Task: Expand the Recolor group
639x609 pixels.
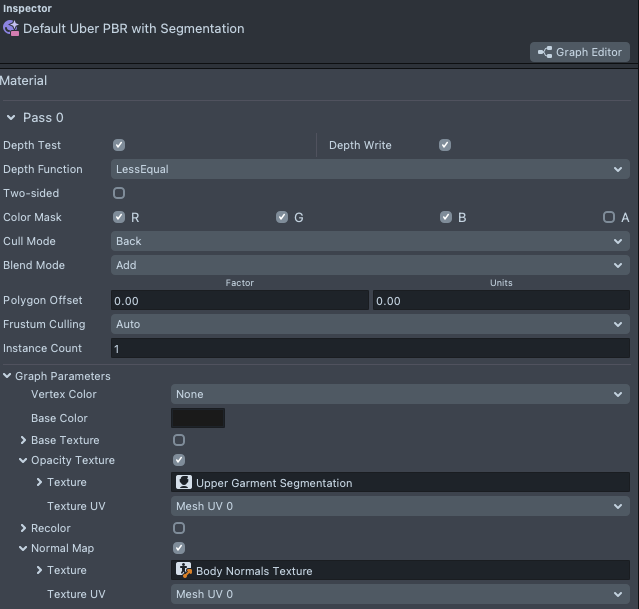Action: coord(23,528)
